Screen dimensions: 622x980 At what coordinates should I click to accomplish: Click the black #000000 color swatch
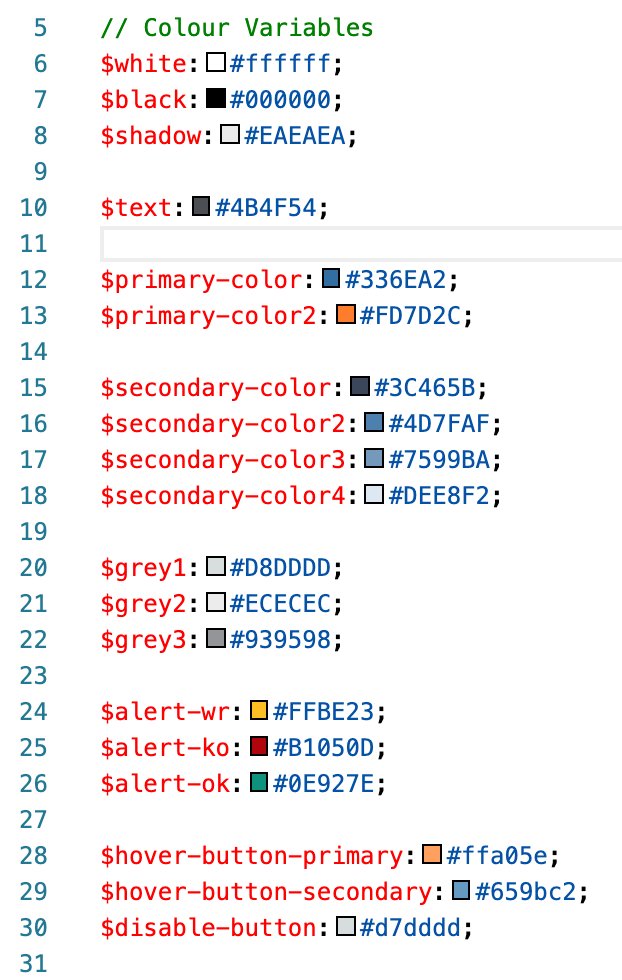pyautogui.click(x=216, y=98)
